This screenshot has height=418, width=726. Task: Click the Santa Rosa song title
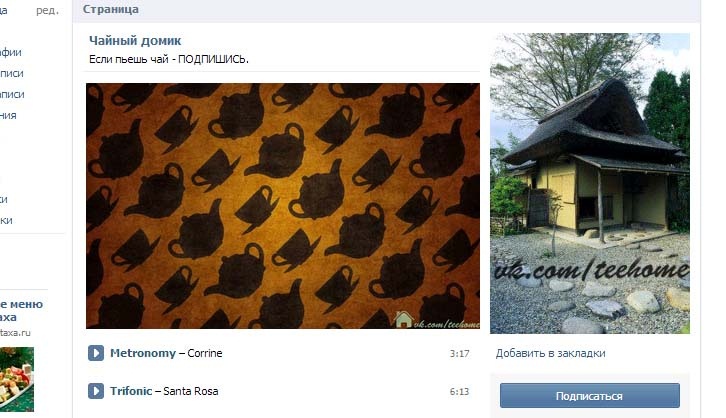click(190, 391)
